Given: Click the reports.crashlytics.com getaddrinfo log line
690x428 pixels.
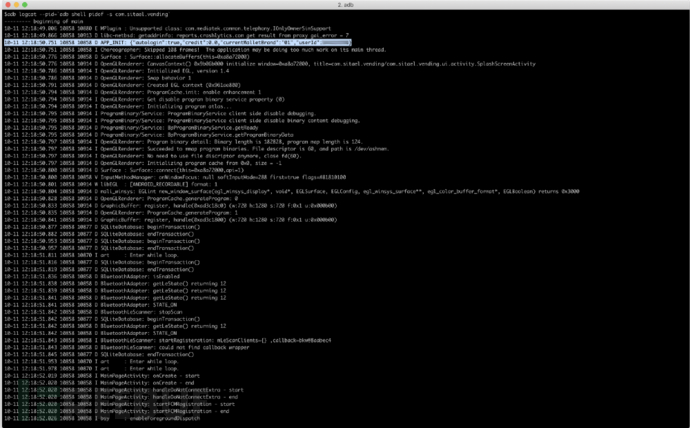Looking at the screenshot, I should coord(176,35).
